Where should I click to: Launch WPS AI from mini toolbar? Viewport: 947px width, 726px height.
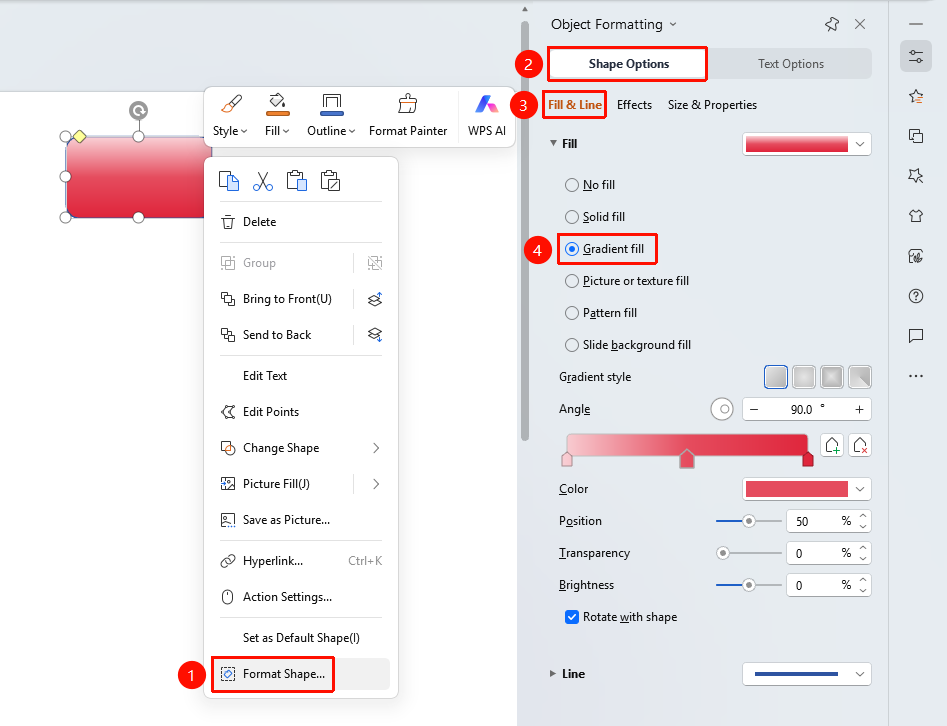coord(487,115)
